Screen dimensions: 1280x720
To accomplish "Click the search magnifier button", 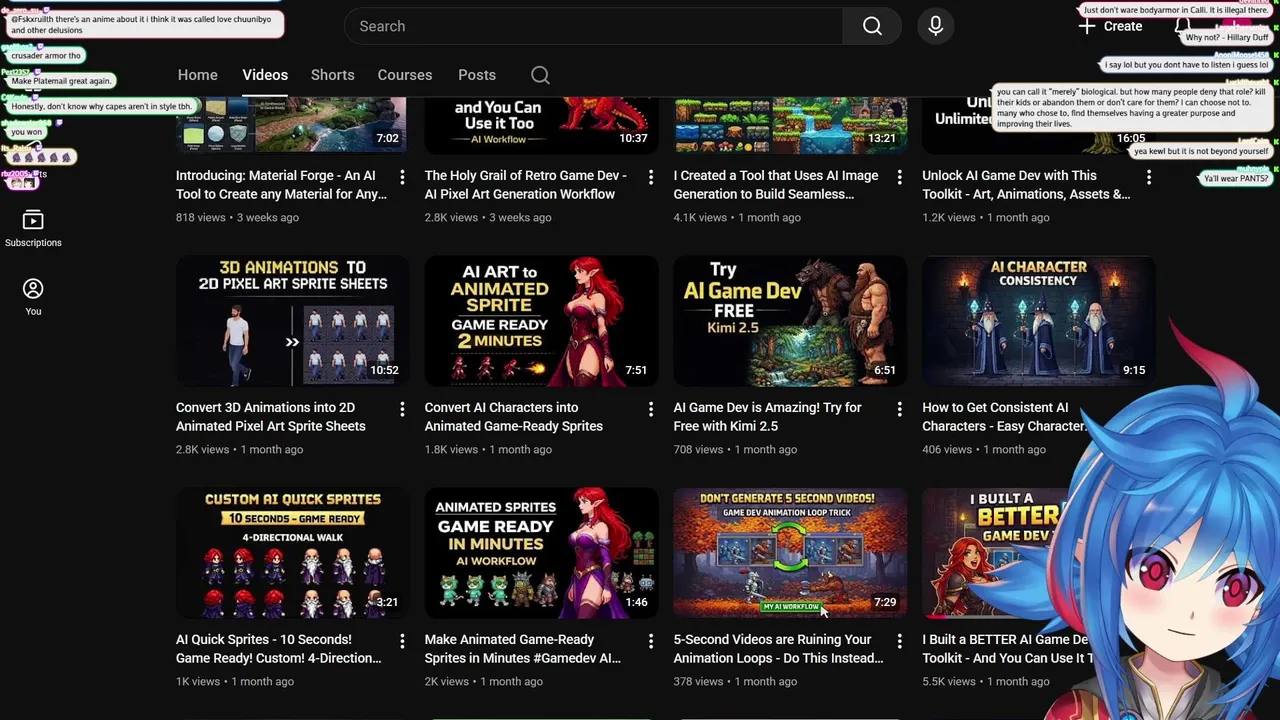I will pyautogui.click(x=872, y=26).
